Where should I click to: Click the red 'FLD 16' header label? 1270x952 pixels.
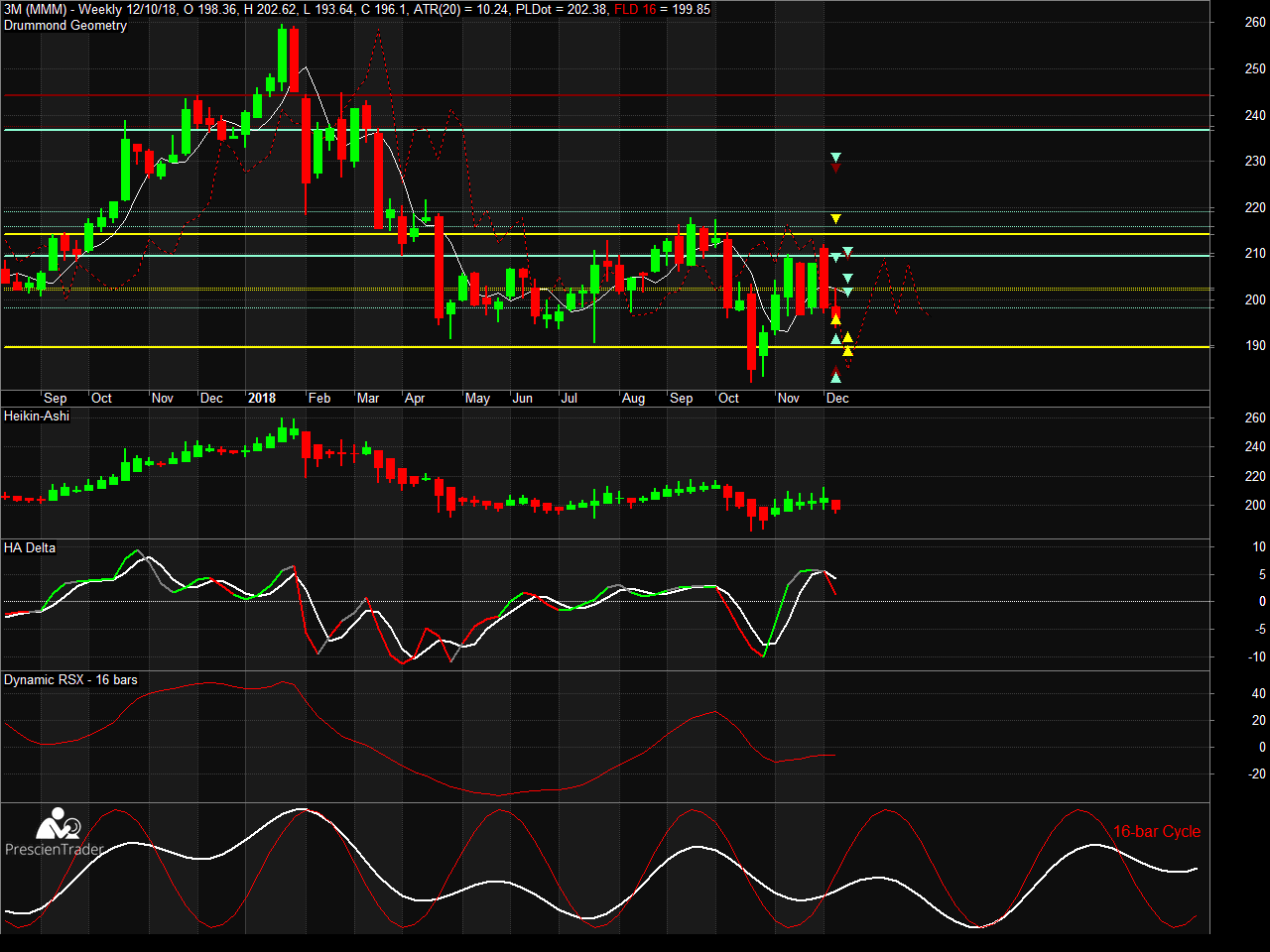click(635, 9)
